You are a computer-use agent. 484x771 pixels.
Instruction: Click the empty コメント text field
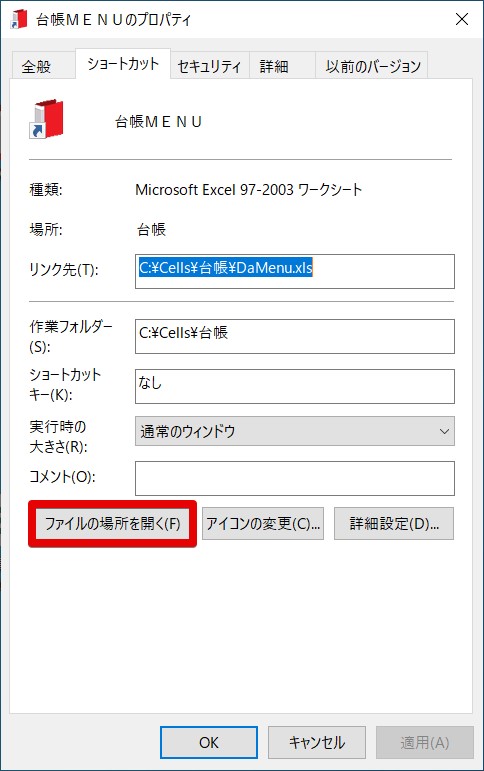coord(295,478)
